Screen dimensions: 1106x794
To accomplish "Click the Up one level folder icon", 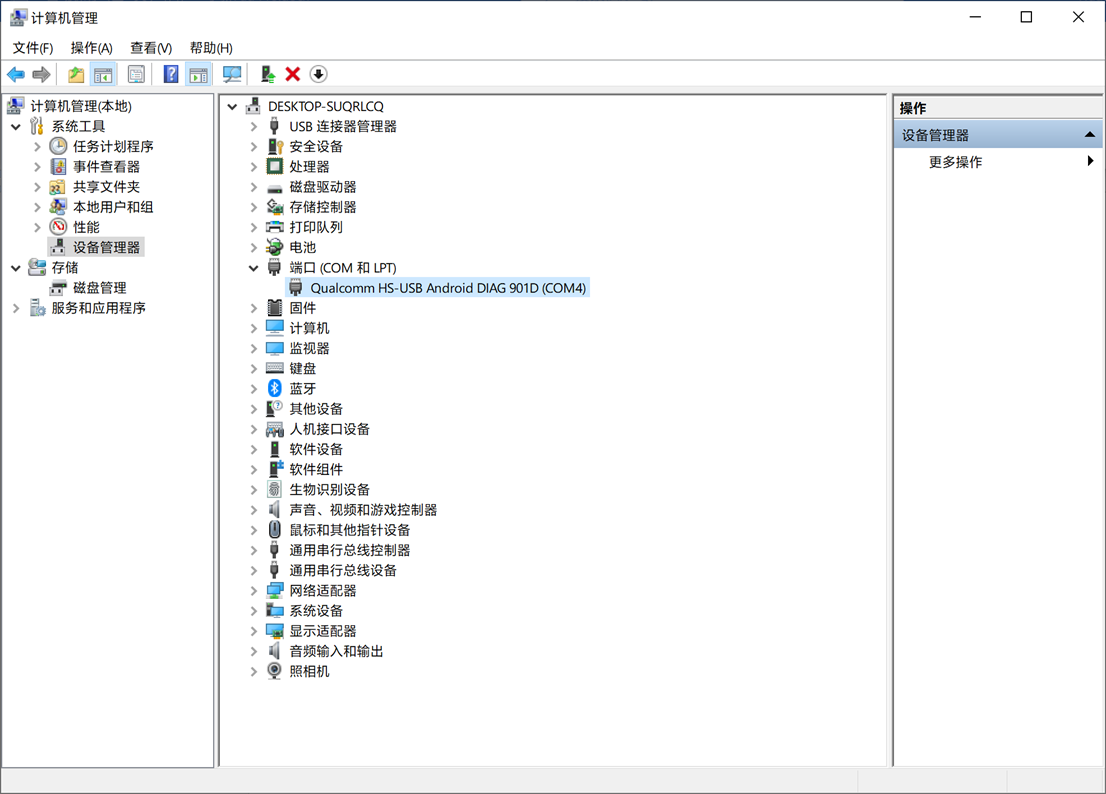I will (x=75, y=74).
